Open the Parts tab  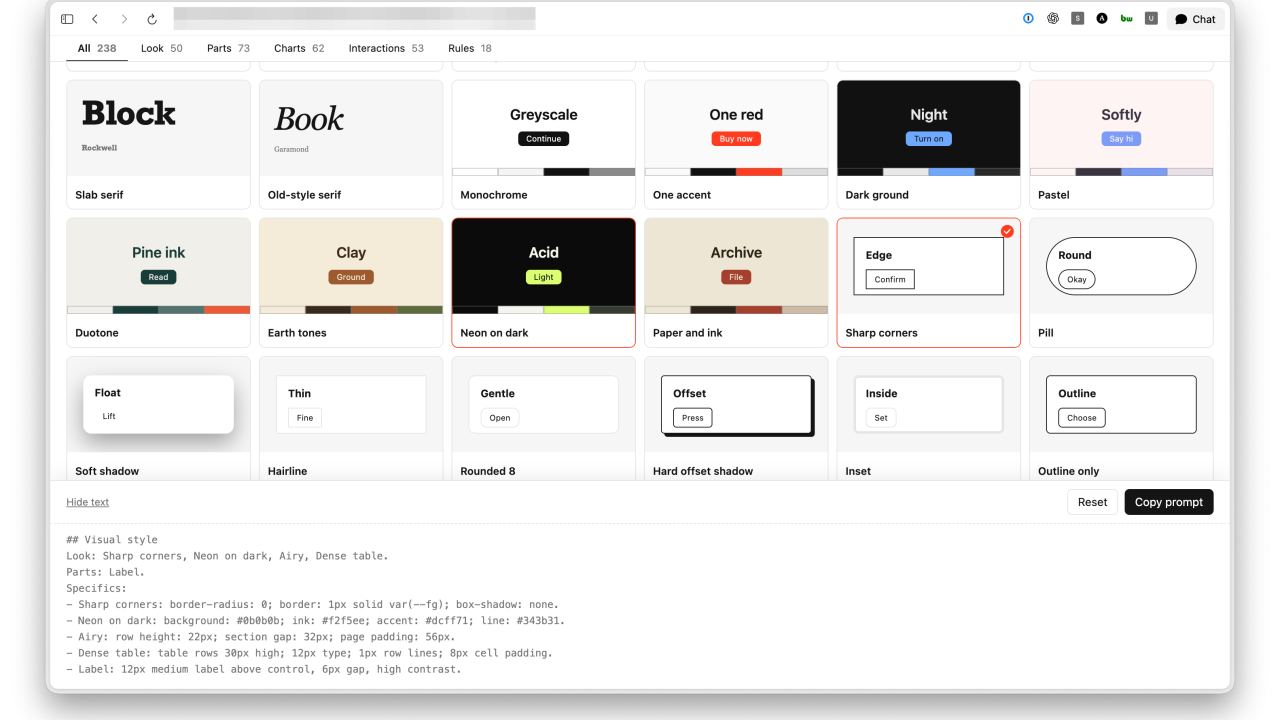[228, 48]
